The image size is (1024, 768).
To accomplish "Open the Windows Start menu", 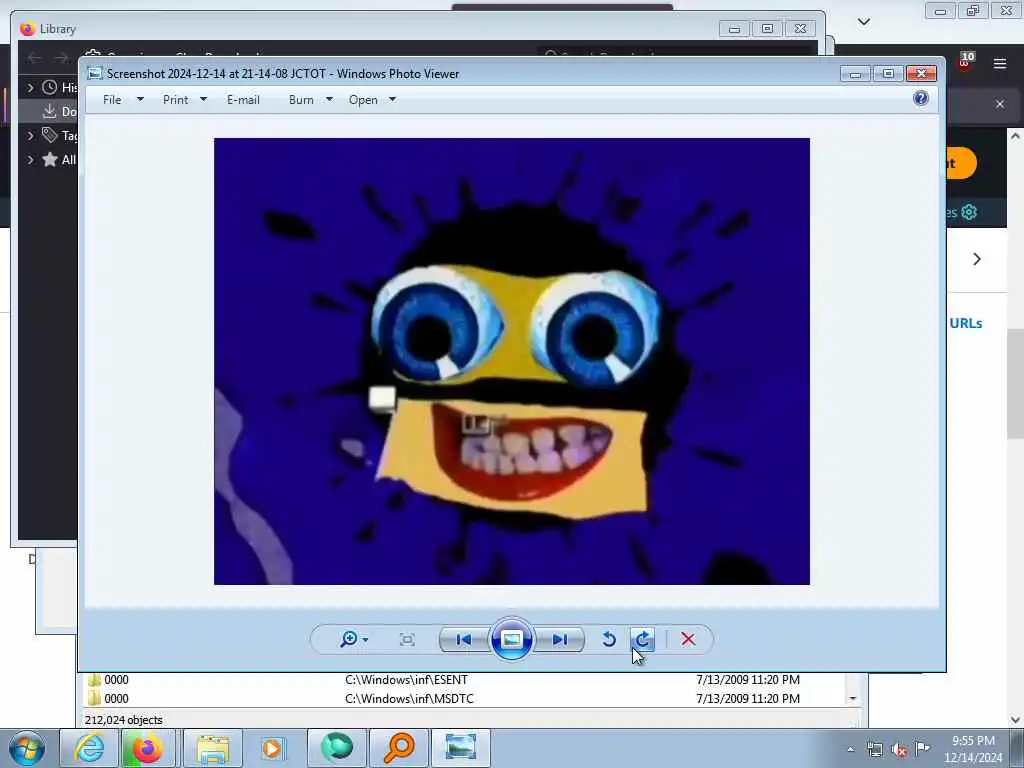I will coord(27,748).
